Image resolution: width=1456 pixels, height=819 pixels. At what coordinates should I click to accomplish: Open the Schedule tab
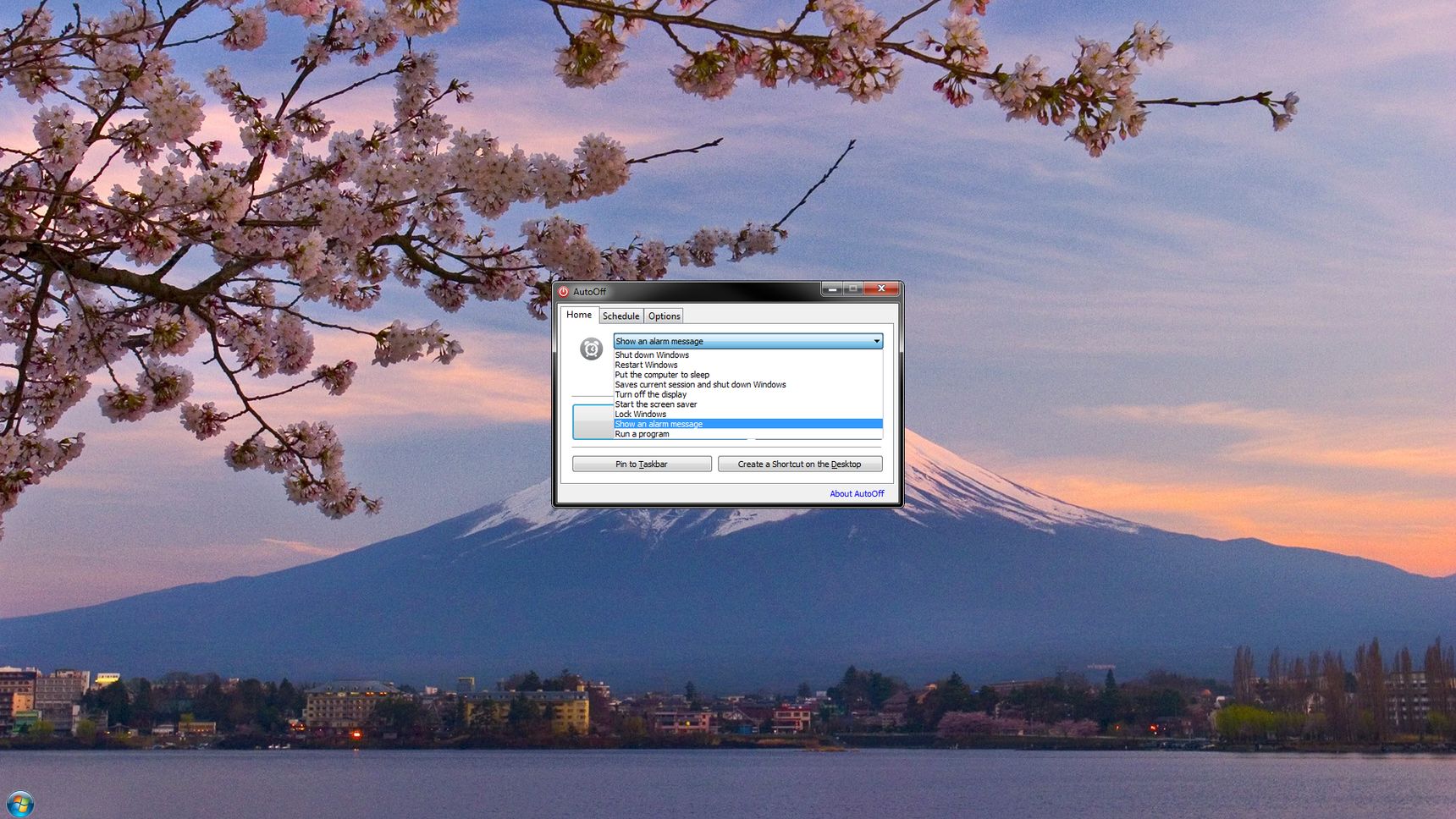tap(620, 316)
